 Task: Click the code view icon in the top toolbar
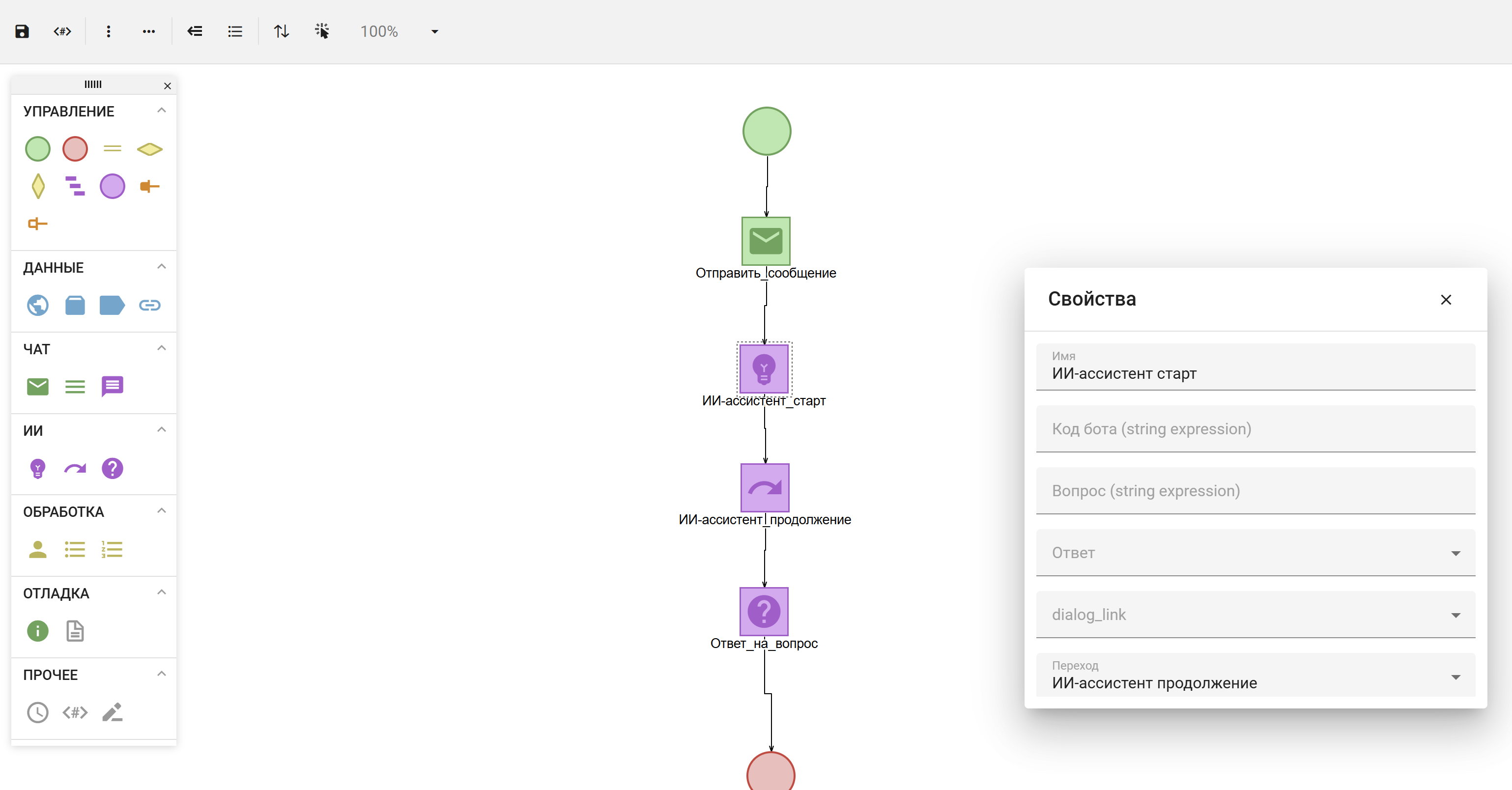[x=62, y=32]
